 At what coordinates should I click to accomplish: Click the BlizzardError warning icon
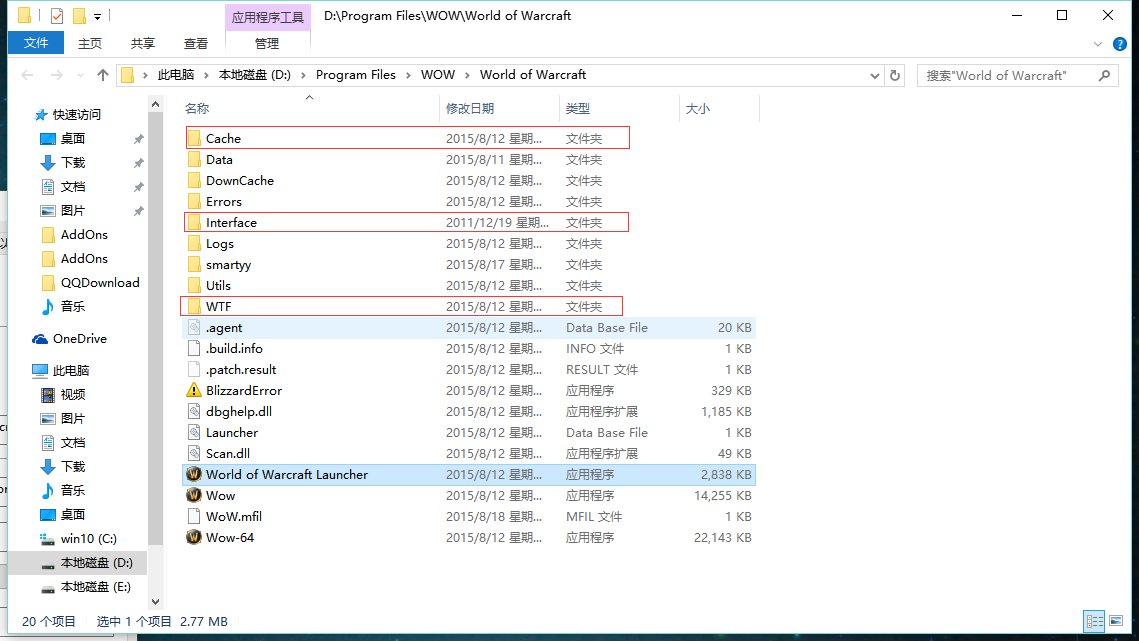[x=194, y=390]
